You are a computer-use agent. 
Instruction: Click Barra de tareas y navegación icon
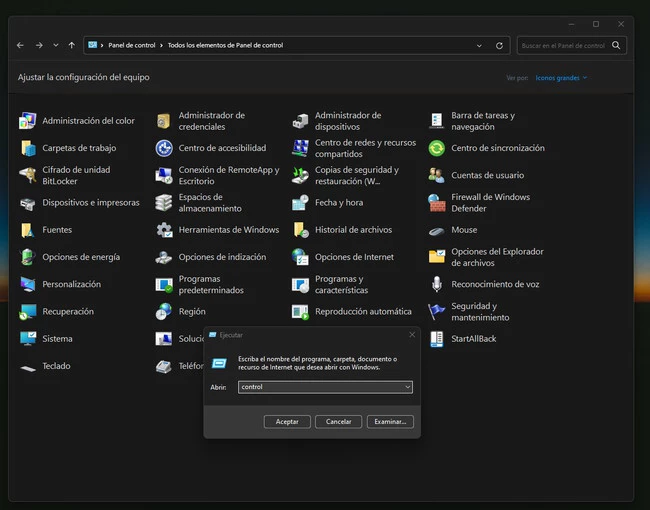click(437, 121)
